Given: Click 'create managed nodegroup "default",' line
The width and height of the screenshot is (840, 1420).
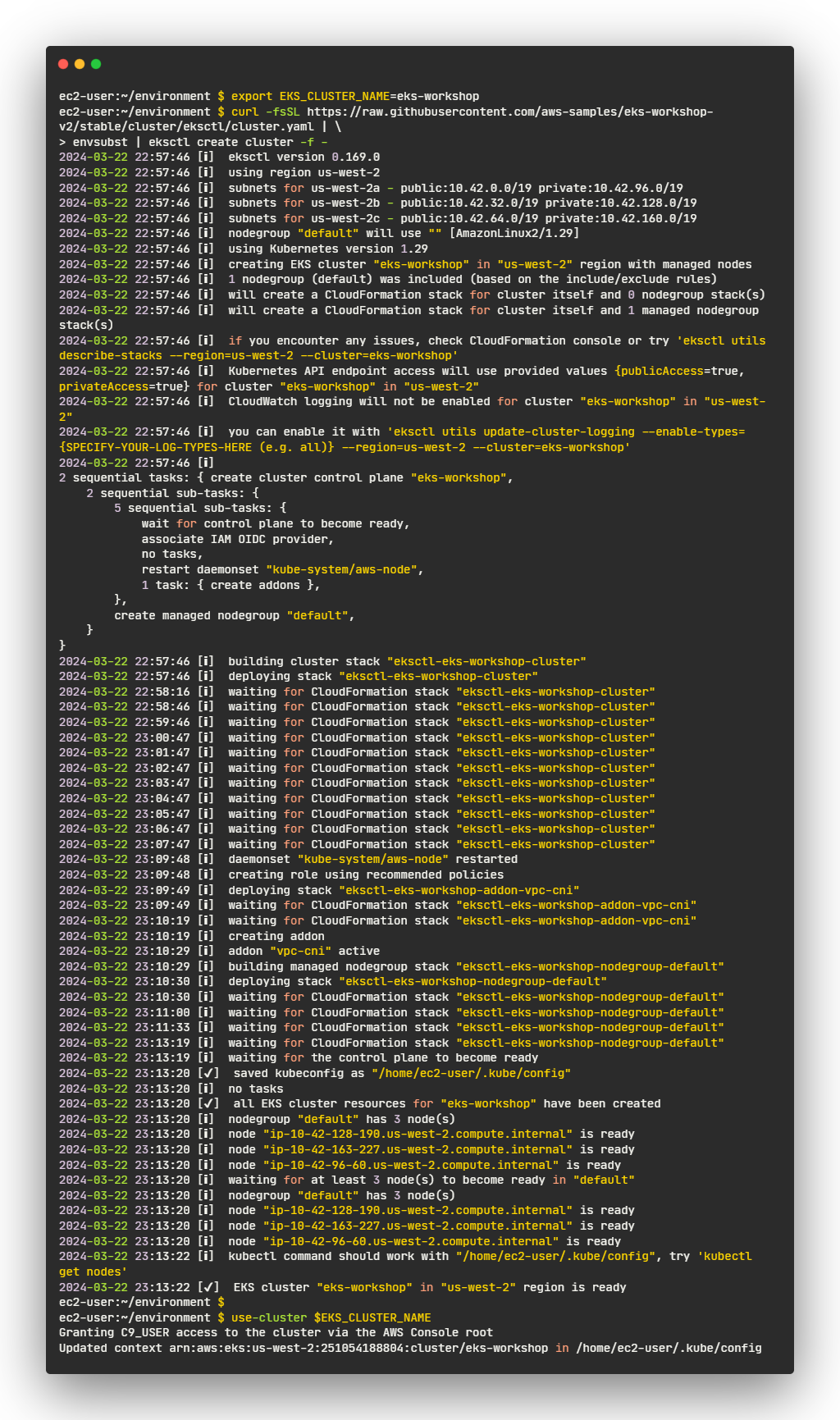Looking at the screenshot, I should (x=235, y=615).
